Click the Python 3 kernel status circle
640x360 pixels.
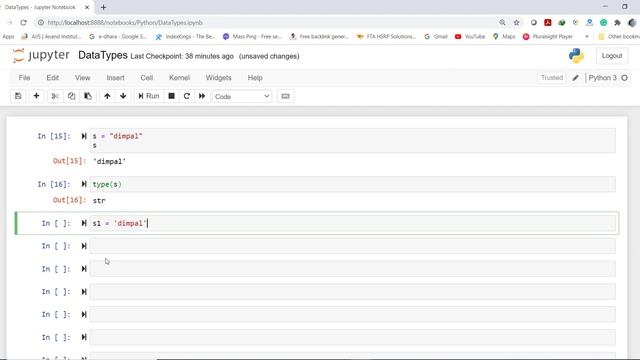click(x=624, y=78)
